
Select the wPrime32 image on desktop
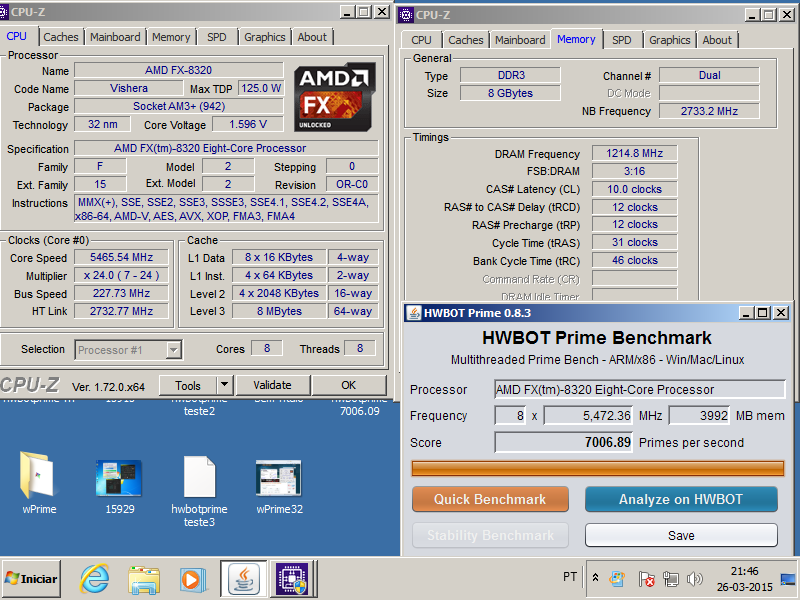pos(279,487)
